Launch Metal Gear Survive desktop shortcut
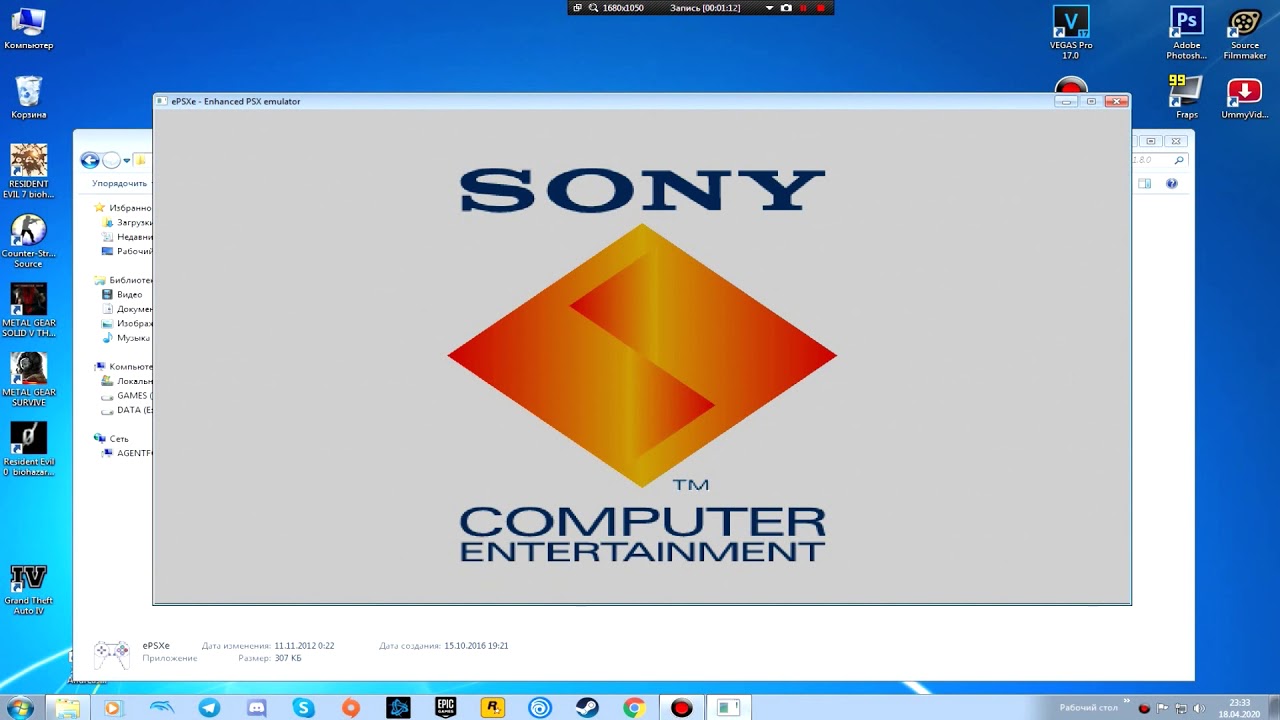This screenshot has height=720, width=1280. (x=28, y=380)
